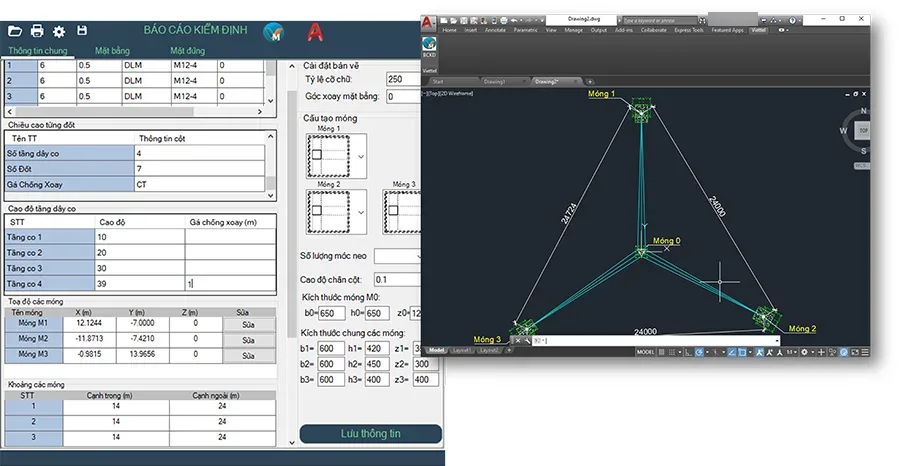Click Móng 1 foundation diagram thumbnail

point(328,156)
